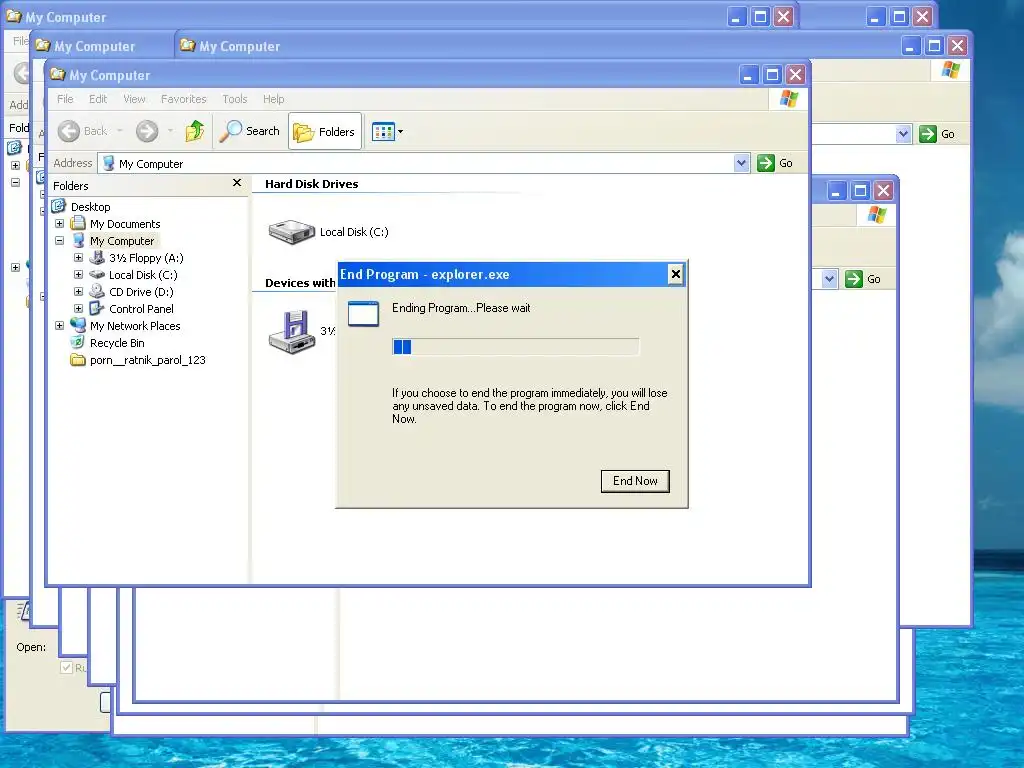Click the Local Disk (C:) drive icon in the main pane
Screen dimensions: 1024x768
291,232
